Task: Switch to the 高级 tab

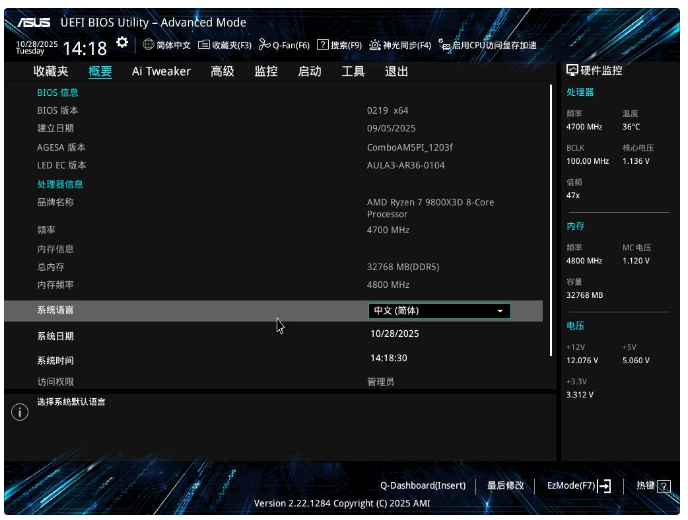Action: coord(222,71)
